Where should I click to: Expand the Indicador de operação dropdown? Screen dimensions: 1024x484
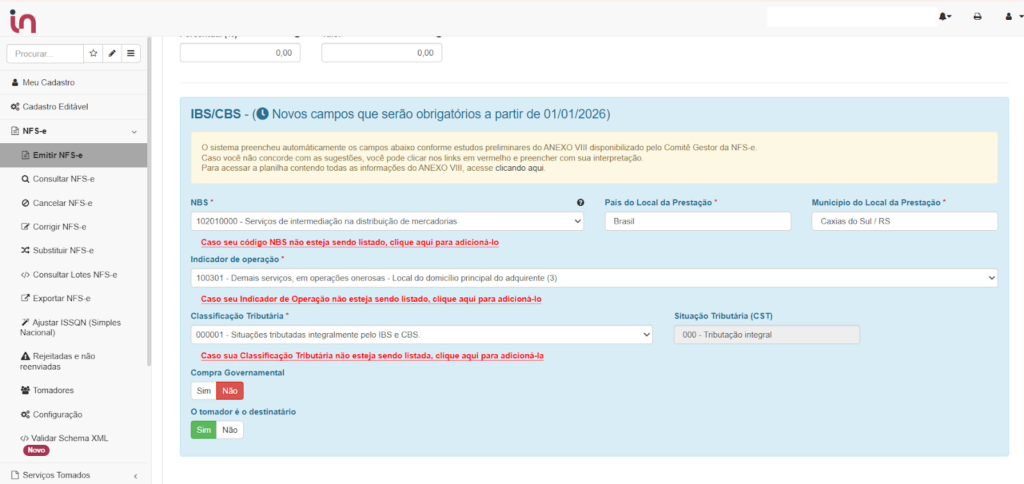click(594, 278)
